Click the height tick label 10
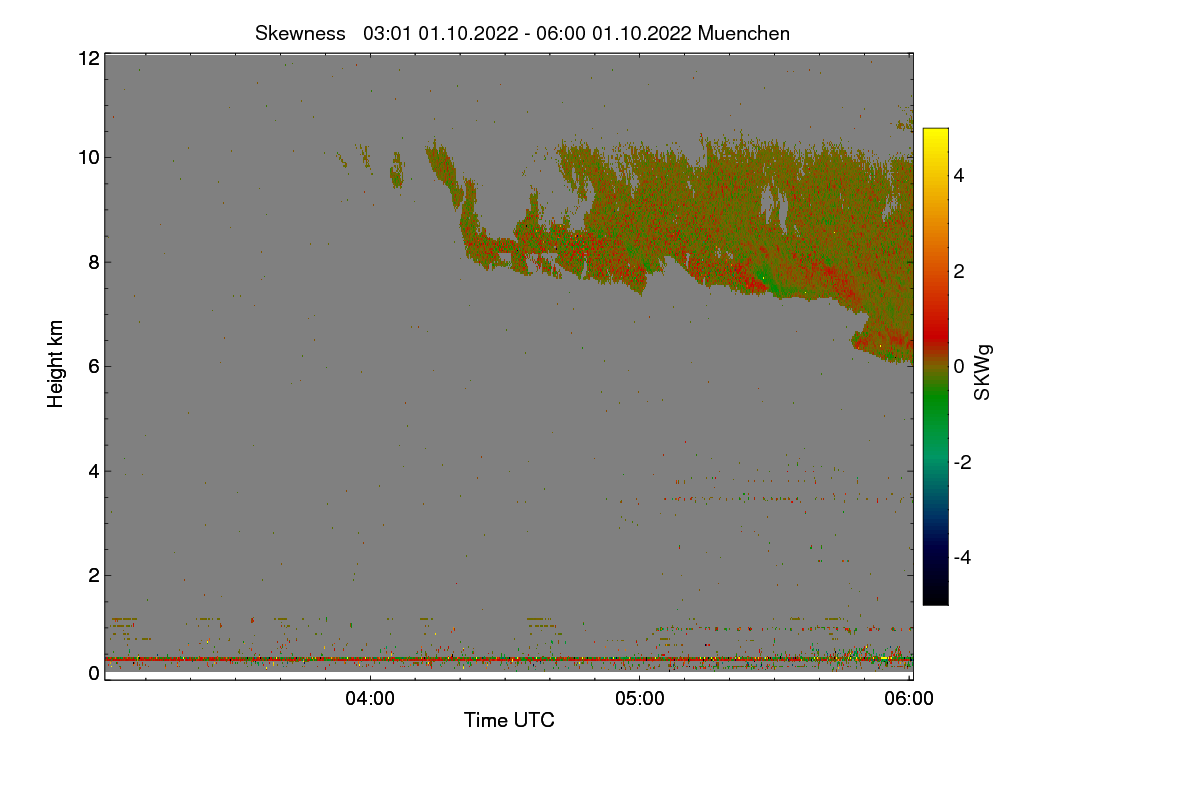Viewport: 1200px width, 800px height. (x=88, y=157)
